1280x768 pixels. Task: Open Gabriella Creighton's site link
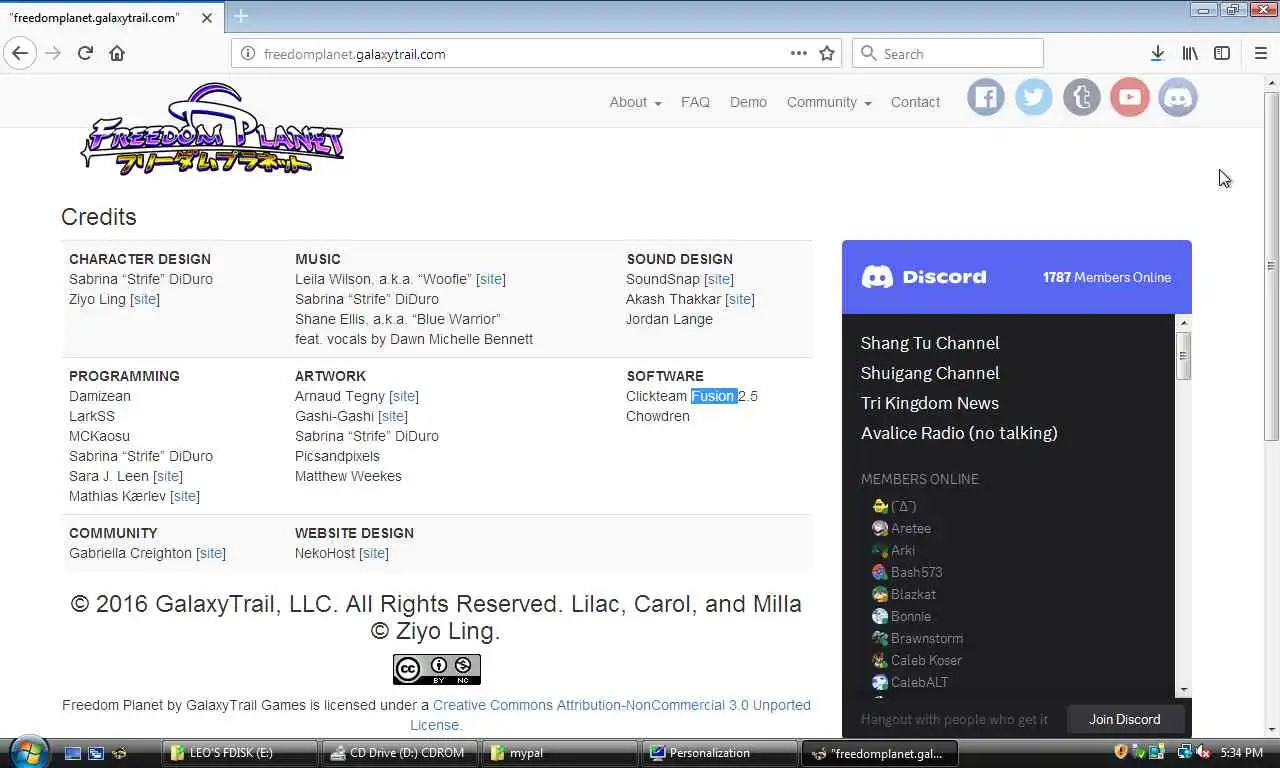(x=211, y=553)
